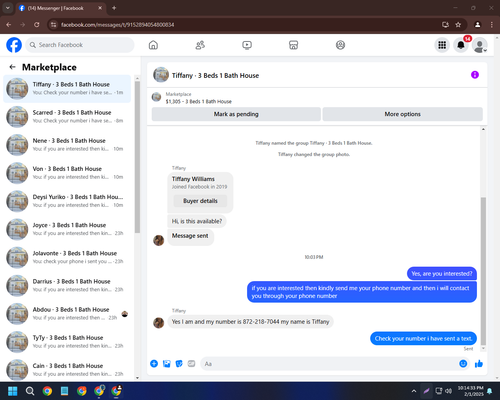Viewport: 500px width, 400px height.
Task: Open the tab search dropdown arrow
Action: (8, 8)
